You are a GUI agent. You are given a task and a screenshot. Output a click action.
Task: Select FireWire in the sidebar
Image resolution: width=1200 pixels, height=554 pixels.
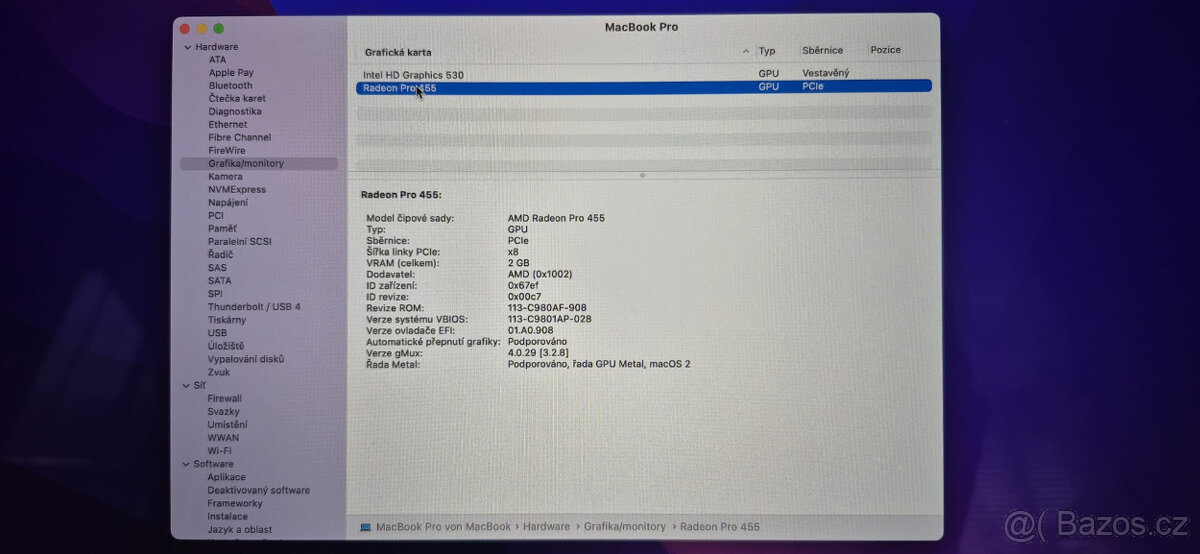(227, 151)
